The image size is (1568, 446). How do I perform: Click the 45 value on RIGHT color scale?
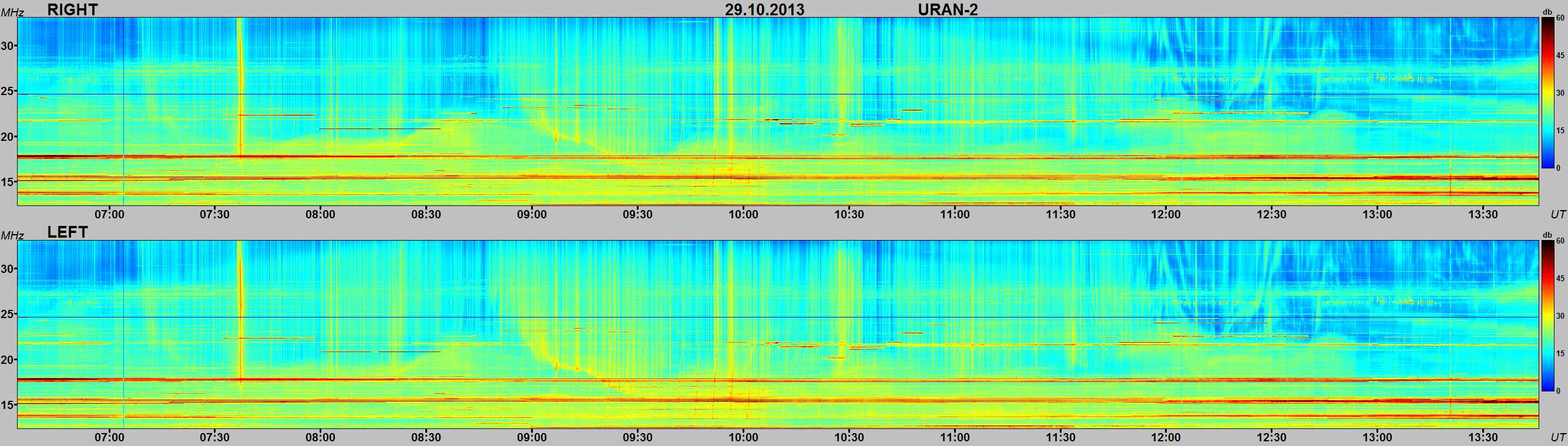click(x=1559, y=56)
